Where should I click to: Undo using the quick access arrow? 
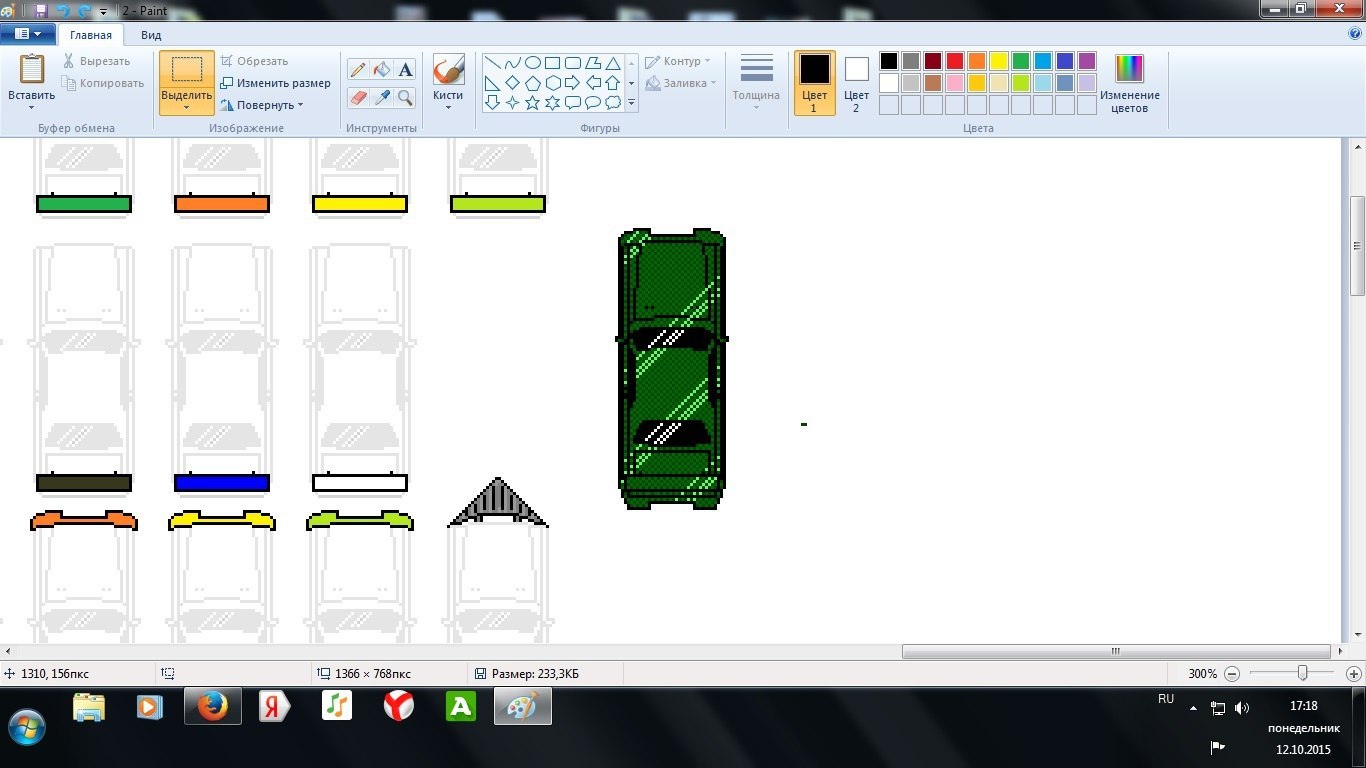tap(63, 11)
